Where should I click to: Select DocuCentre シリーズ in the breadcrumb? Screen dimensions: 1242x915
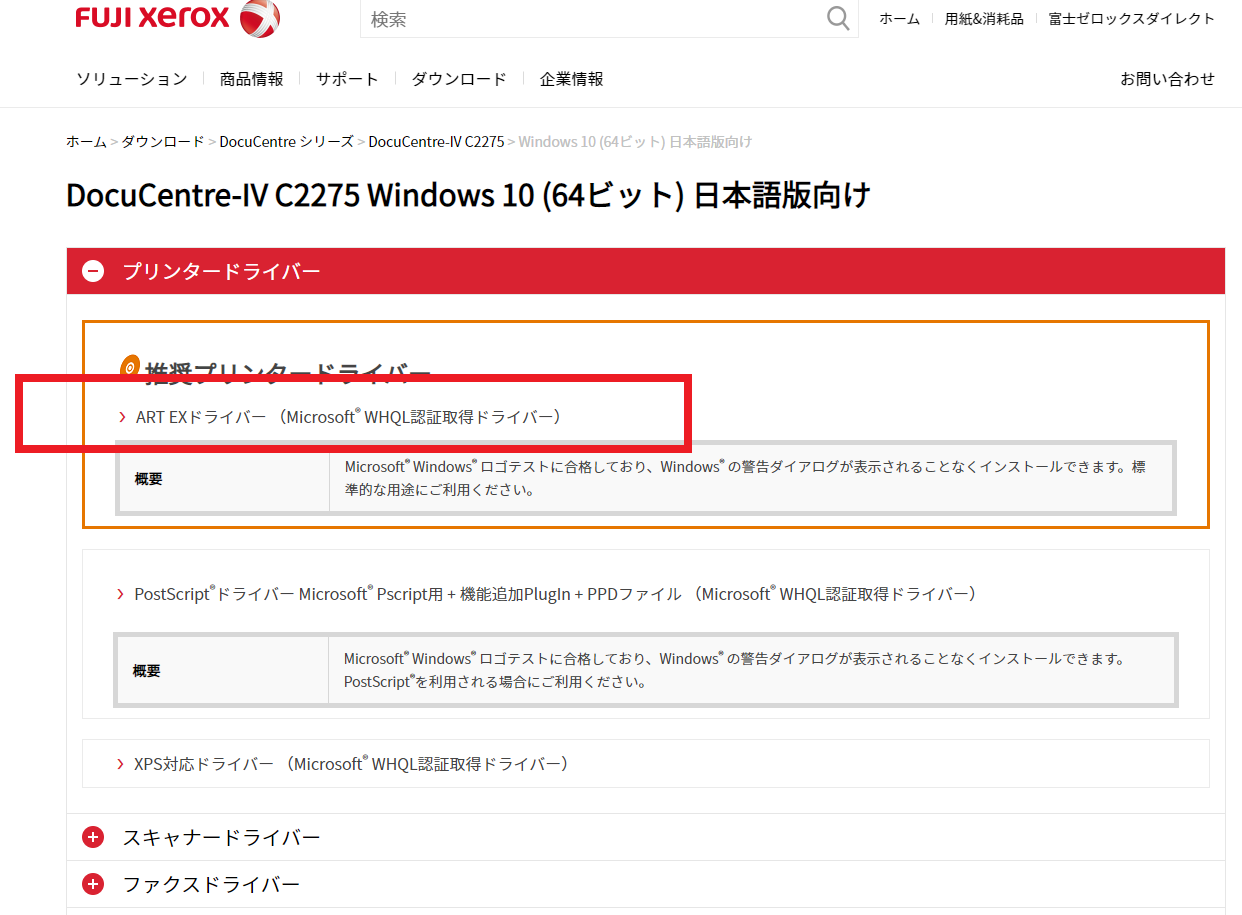[286, 142]
